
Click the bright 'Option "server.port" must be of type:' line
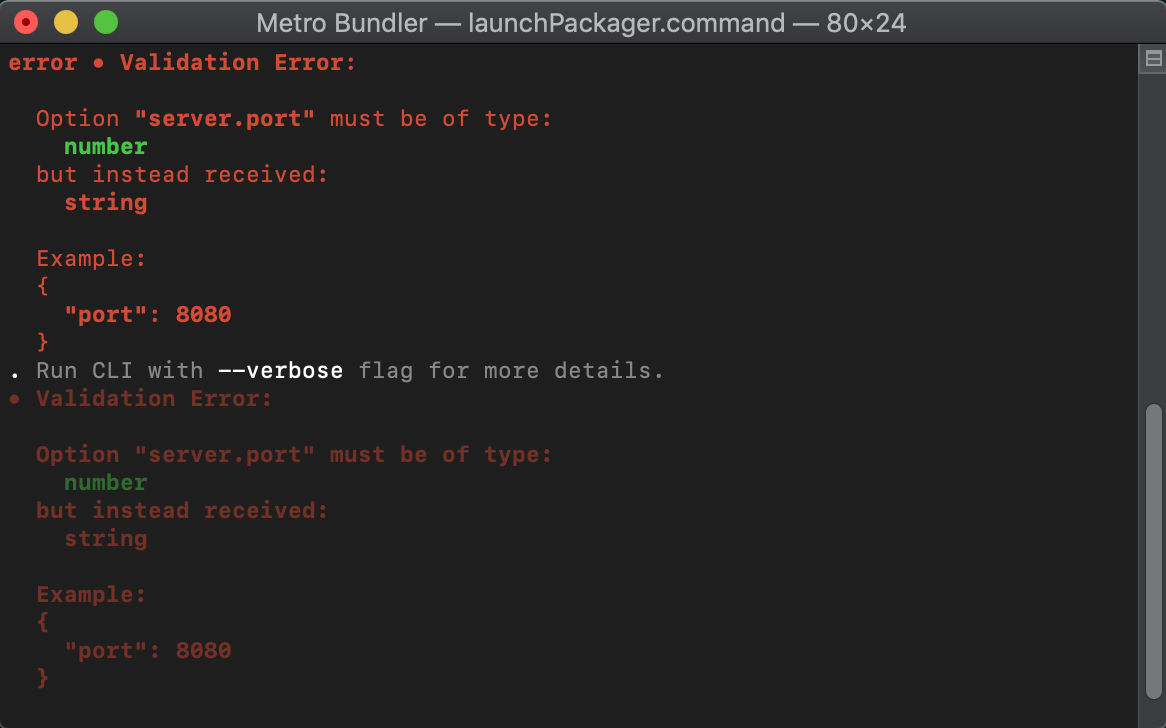coord(294,119)
